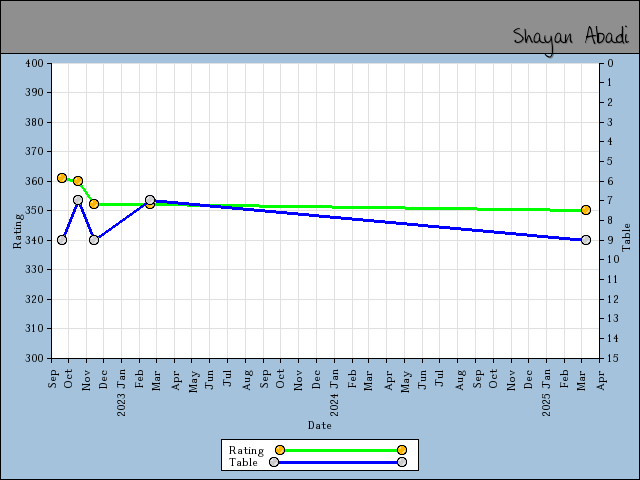Click the Date axis title
The height and width of the screenshot is (480, 640).
tap(320, 425)
